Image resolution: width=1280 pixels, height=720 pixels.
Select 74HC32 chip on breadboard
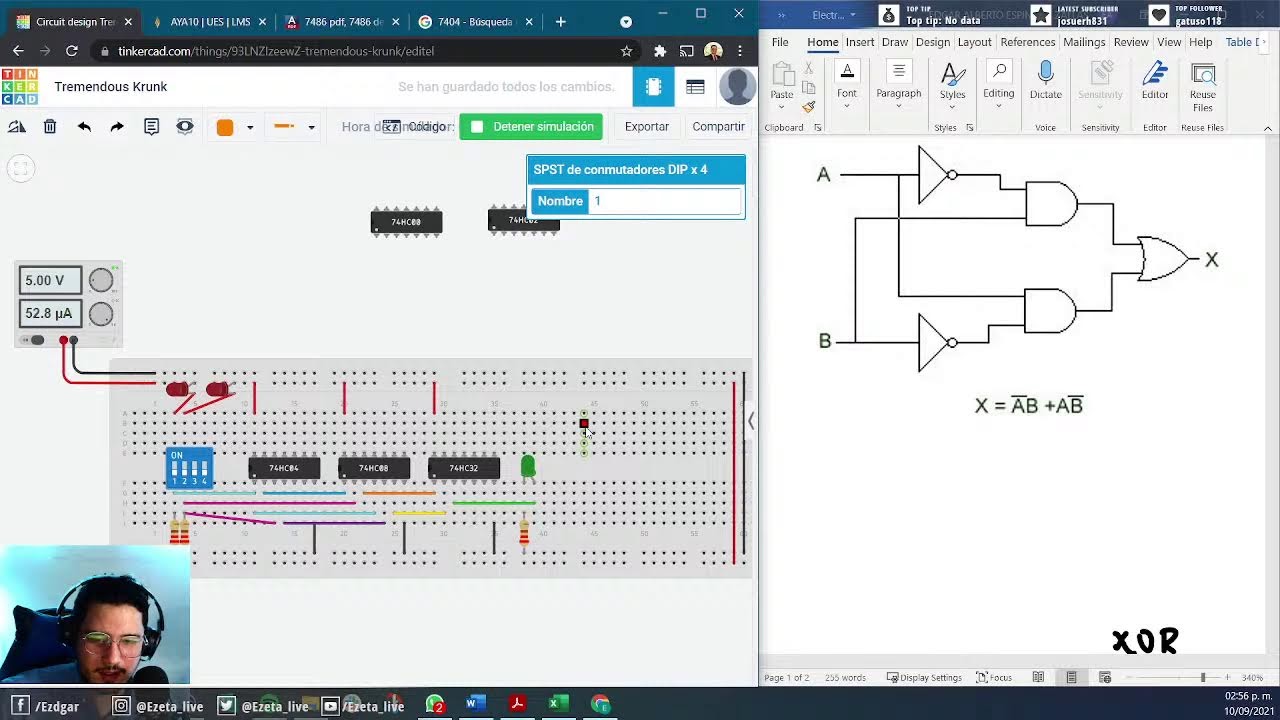click(464, 468)
